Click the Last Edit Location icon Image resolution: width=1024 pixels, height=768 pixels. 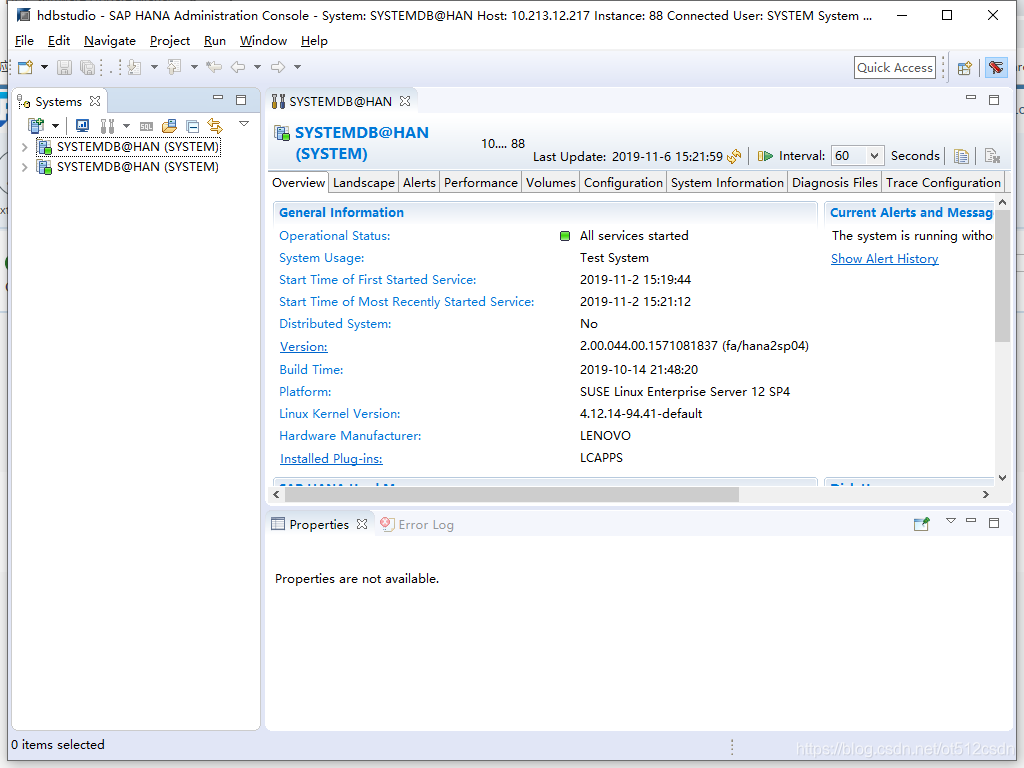(x=214, y=67)
